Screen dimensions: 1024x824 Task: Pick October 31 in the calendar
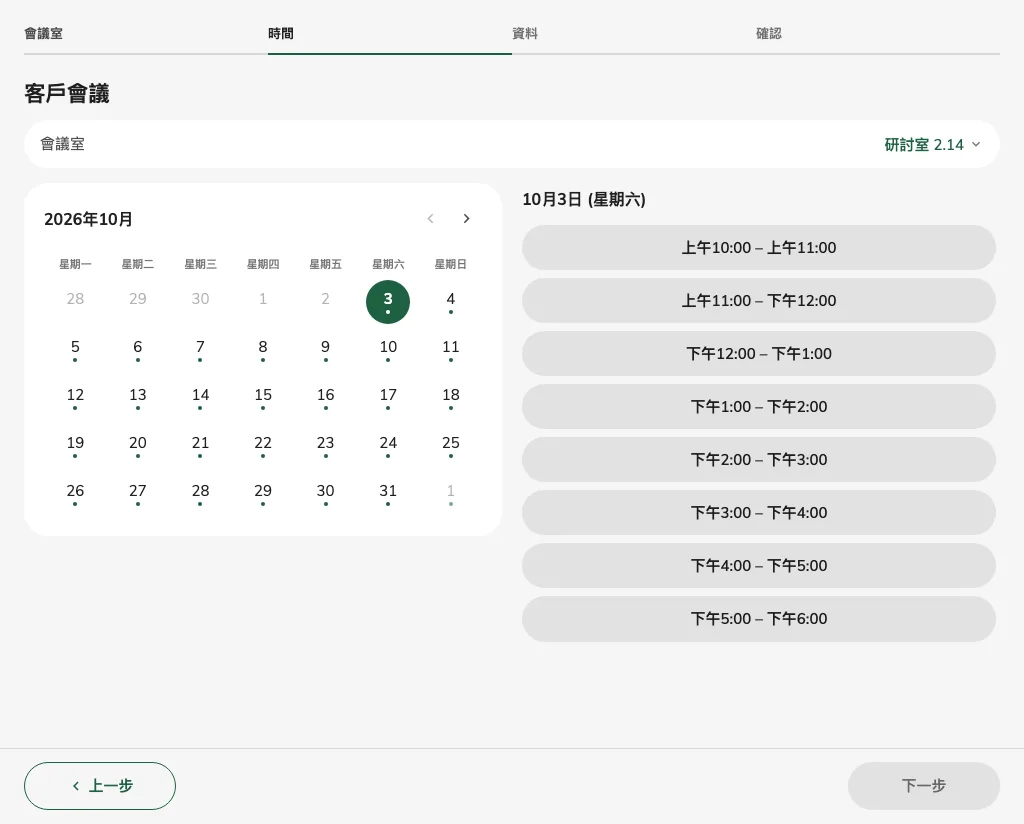(x=388, y=494)
